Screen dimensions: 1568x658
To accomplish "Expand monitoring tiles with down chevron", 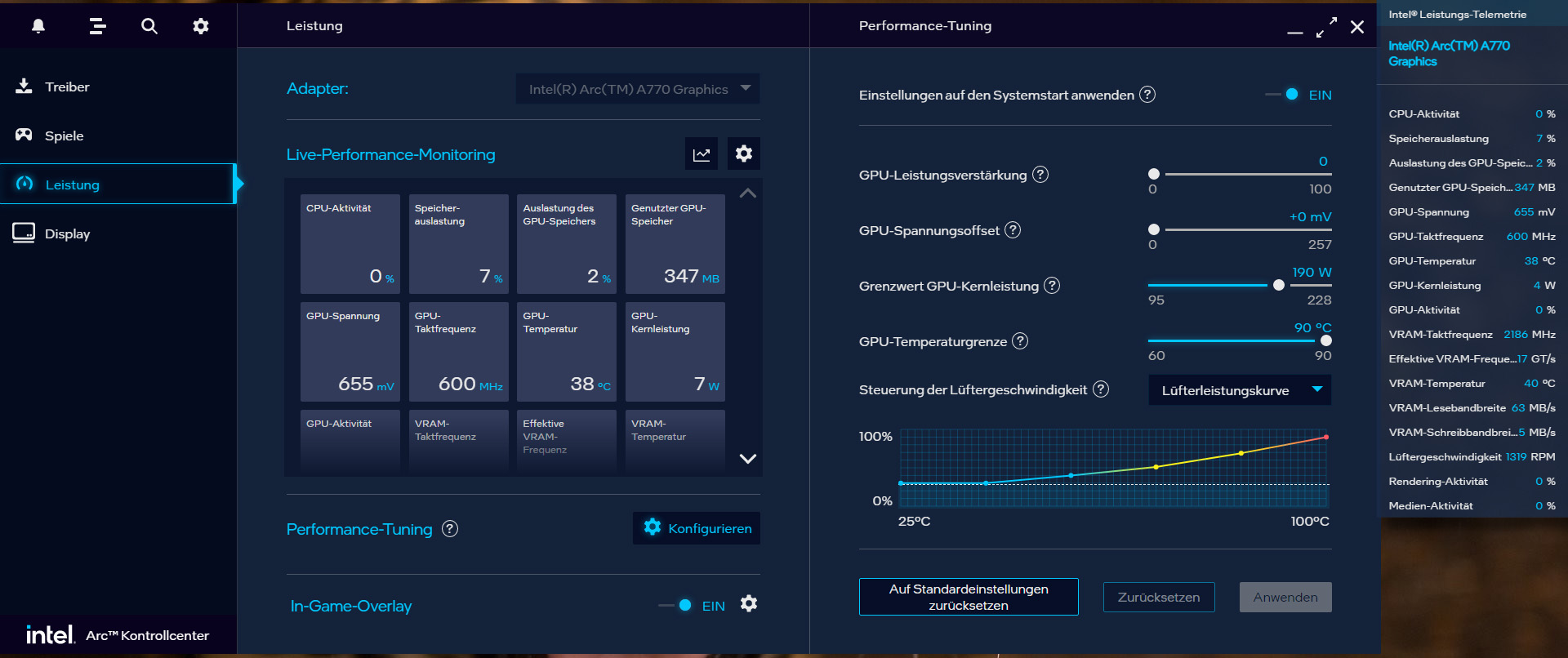I will point(747,459).
